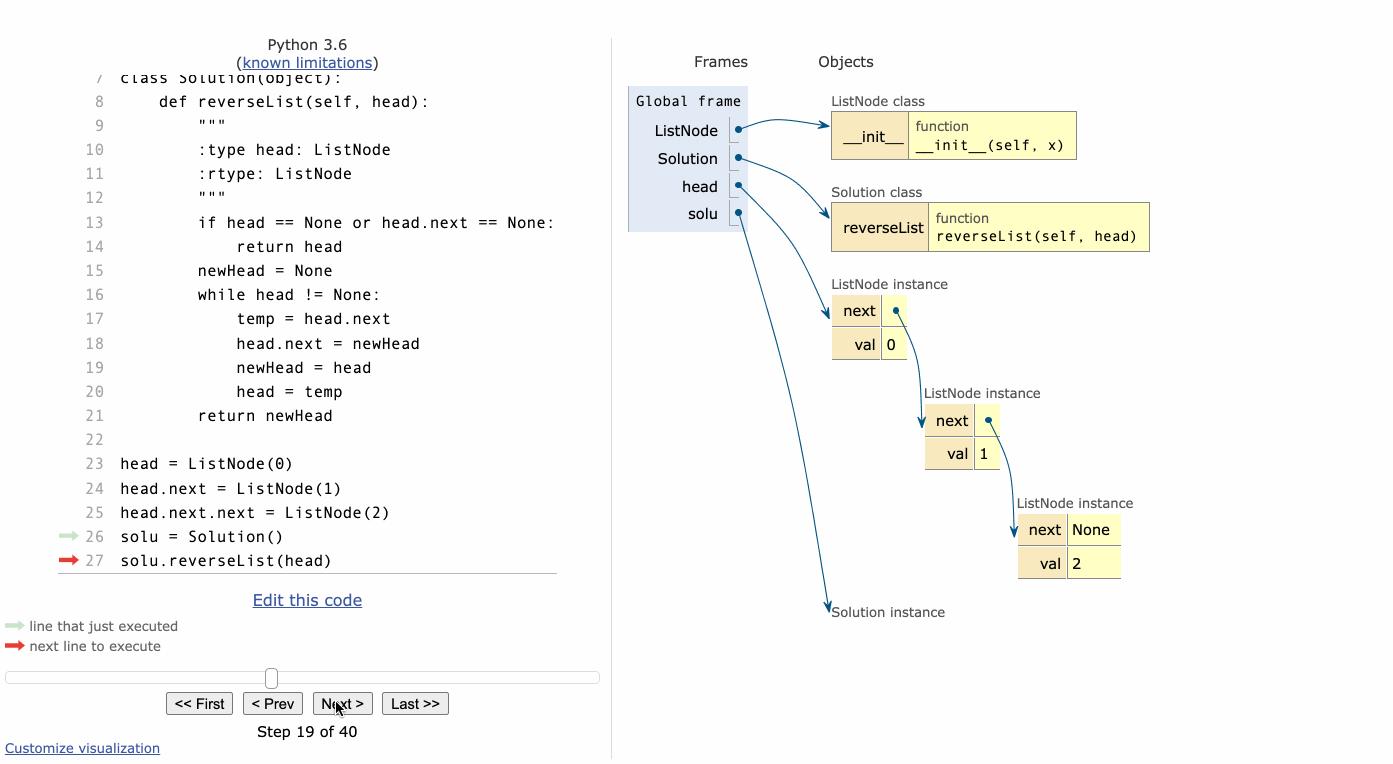Click the reverseList function box in Solution class
The width and height of the screenshot is (1393, 764).
(1036, 227)
